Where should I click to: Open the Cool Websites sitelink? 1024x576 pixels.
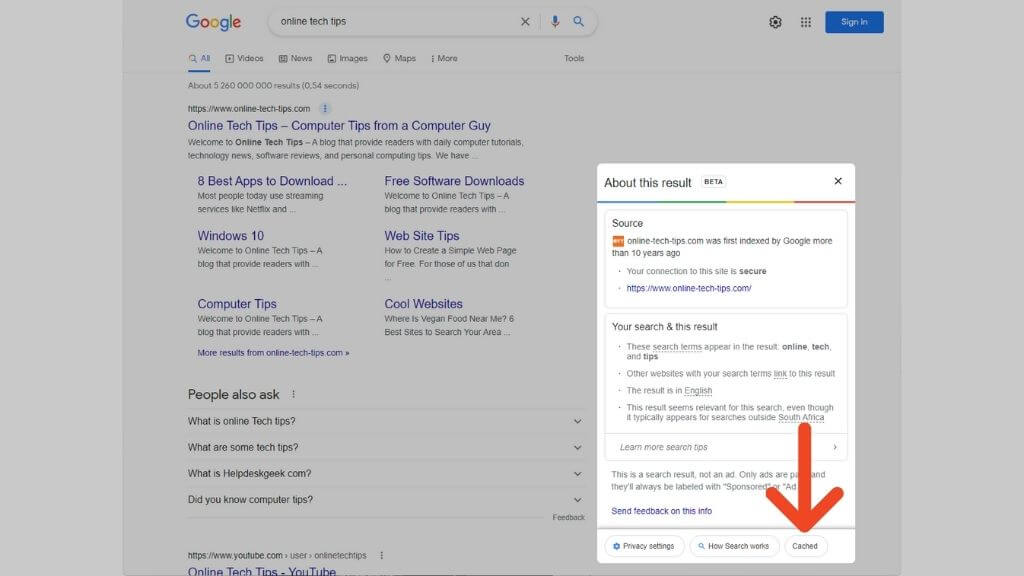click(x=423, y=304)
